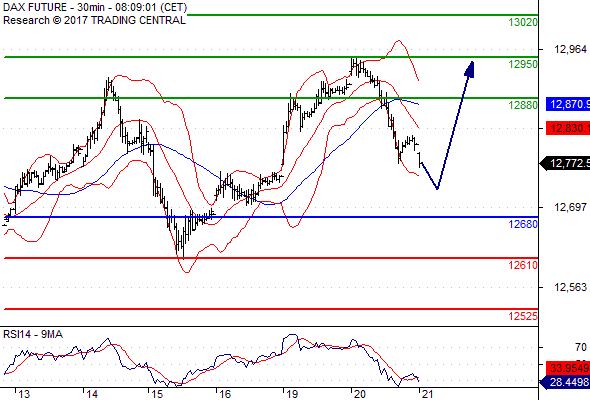Click the 'Research © 2017 TRADING CENTRAL' text
The image size is (590, 400).
pos(94,20)
